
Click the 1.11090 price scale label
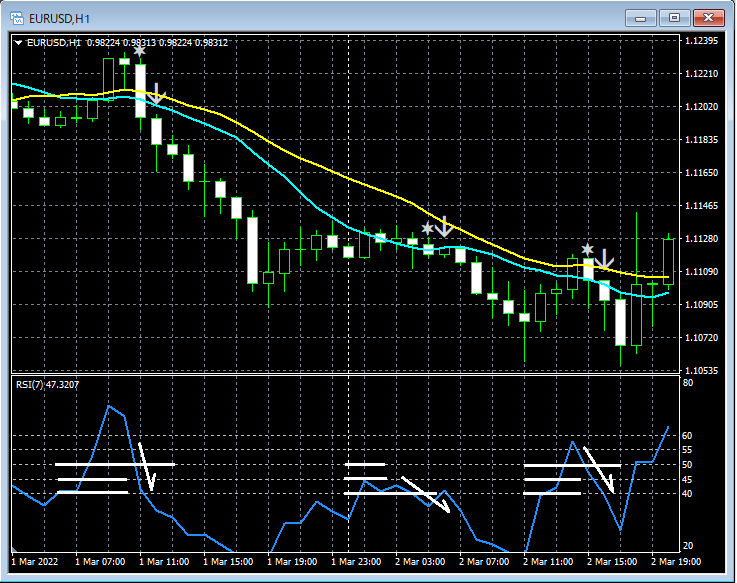[702, 272]
